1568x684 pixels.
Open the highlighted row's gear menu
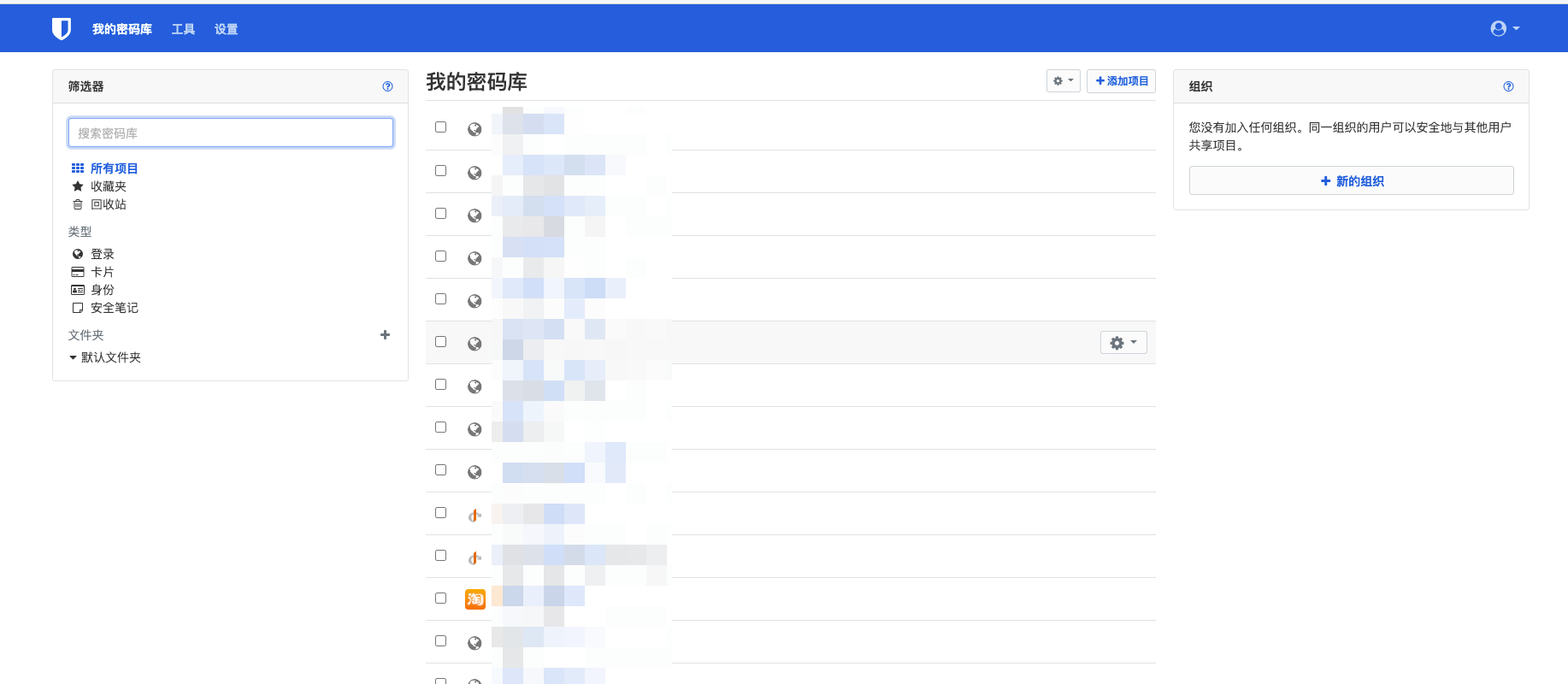(1123, 343)
